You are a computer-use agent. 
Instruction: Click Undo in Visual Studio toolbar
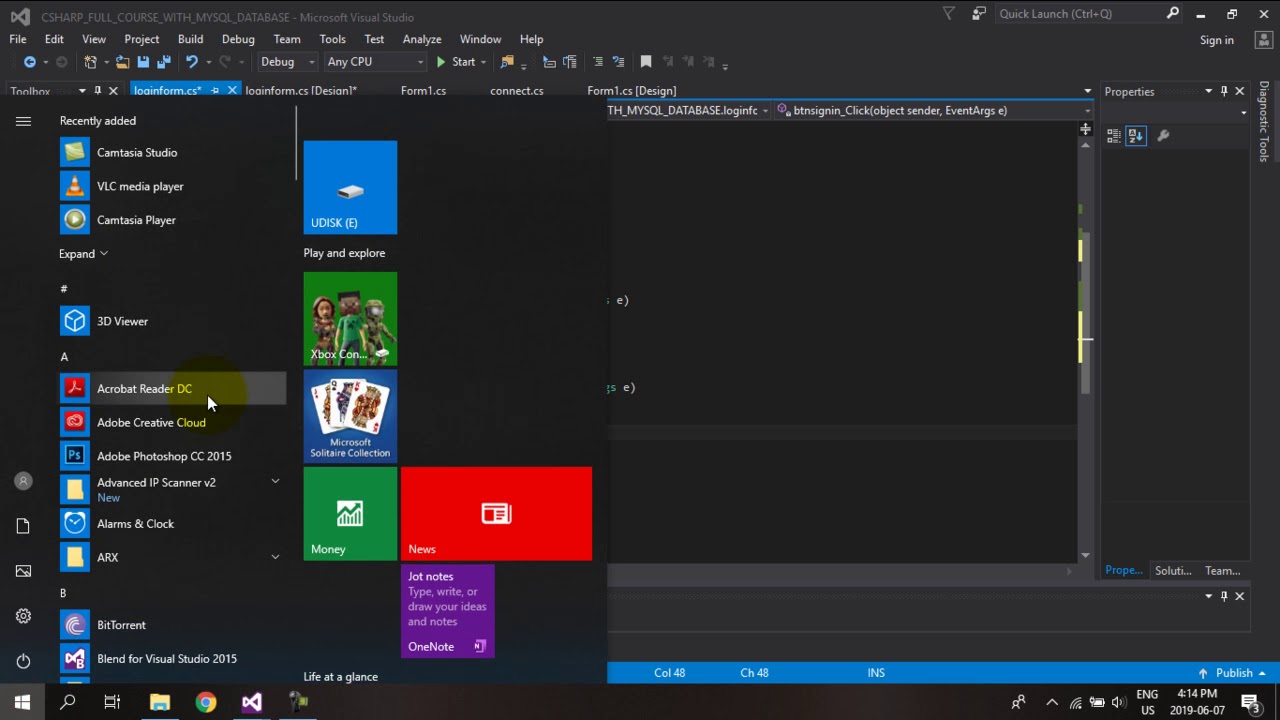tap(191, 62)
